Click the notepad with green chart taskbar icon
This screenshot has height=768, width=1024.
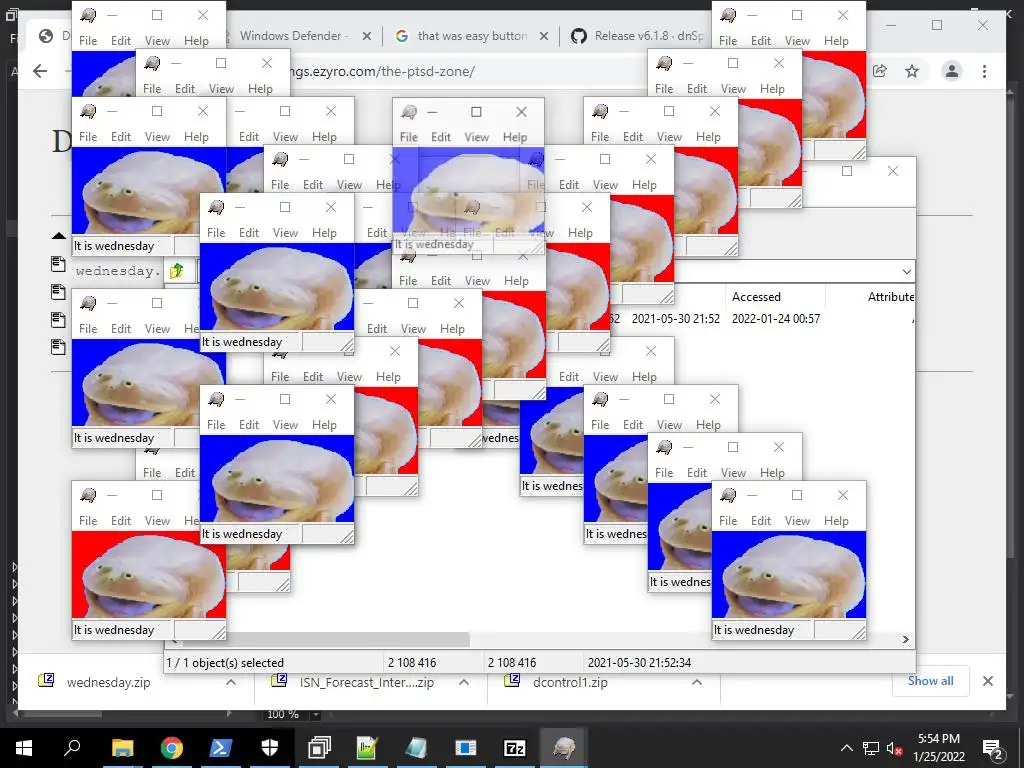coord(368,748)
